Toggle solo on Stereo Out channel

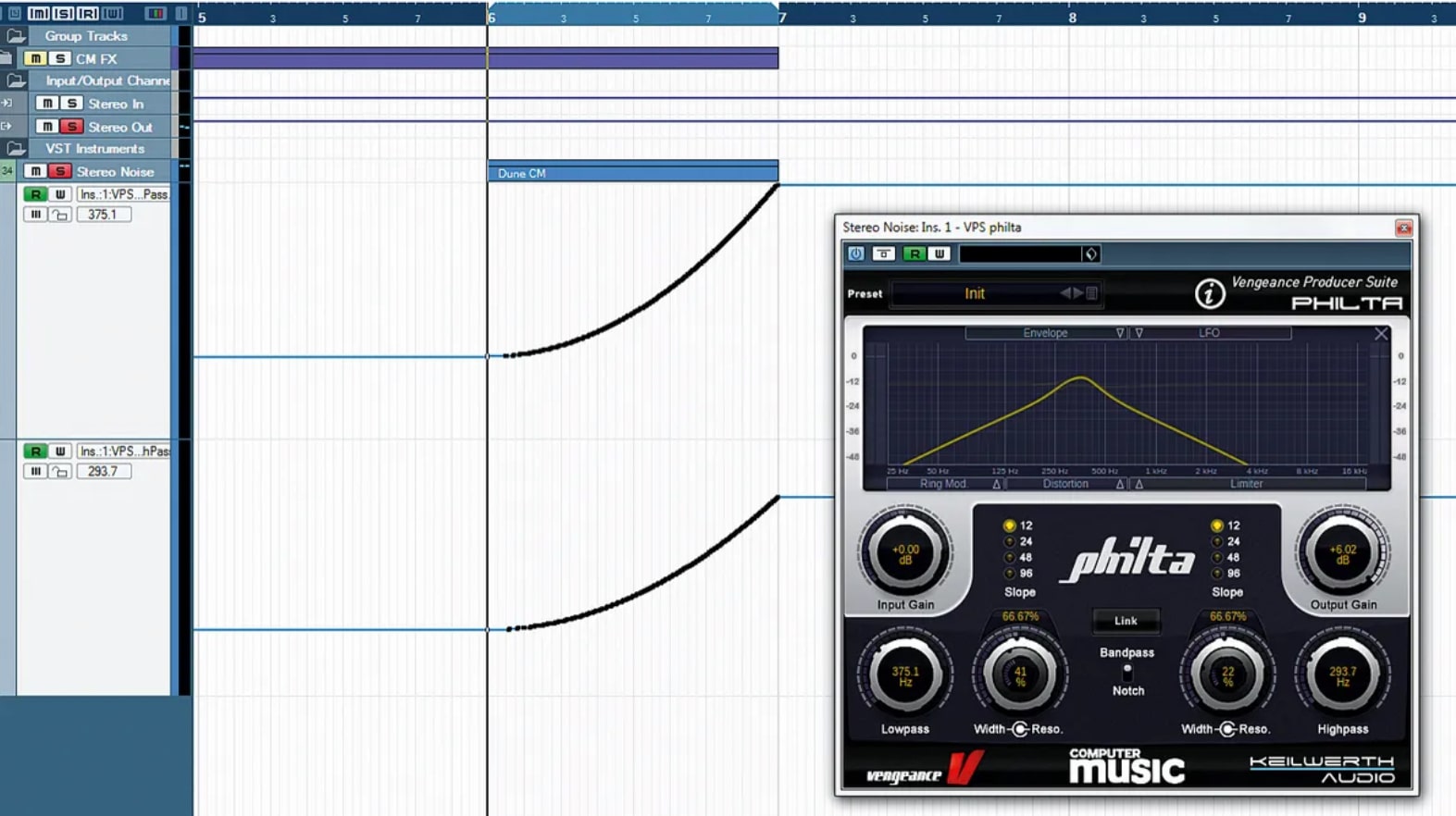71,126
